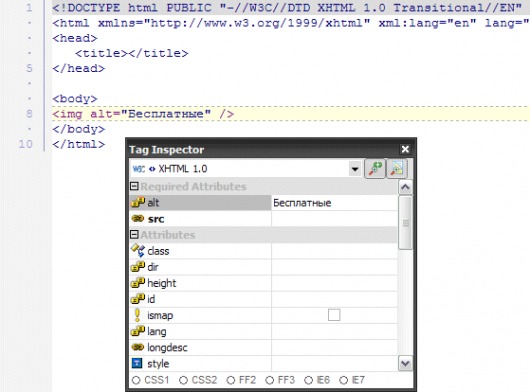Select the 'ismap' attribute label
The height and width of the screenshot is (392, 530).
160,315
